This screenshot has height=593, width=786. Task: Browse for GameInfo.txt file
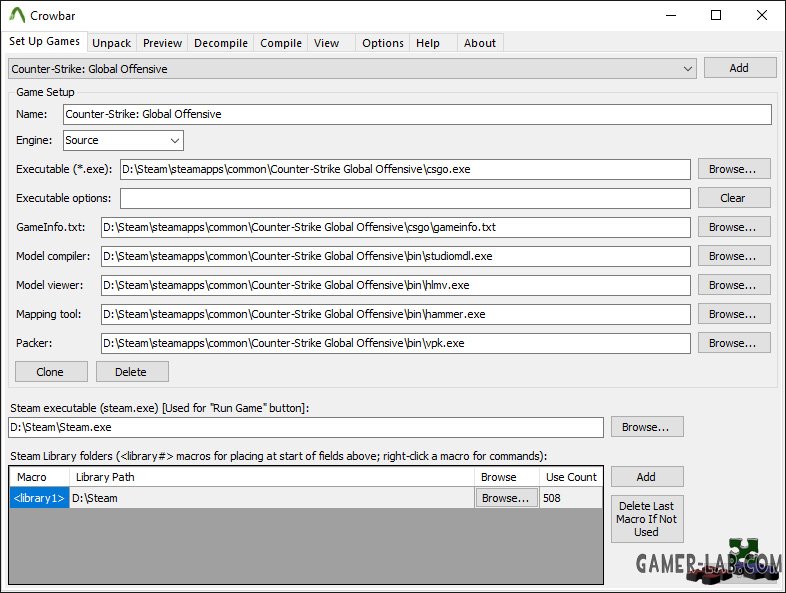(734, 227)
